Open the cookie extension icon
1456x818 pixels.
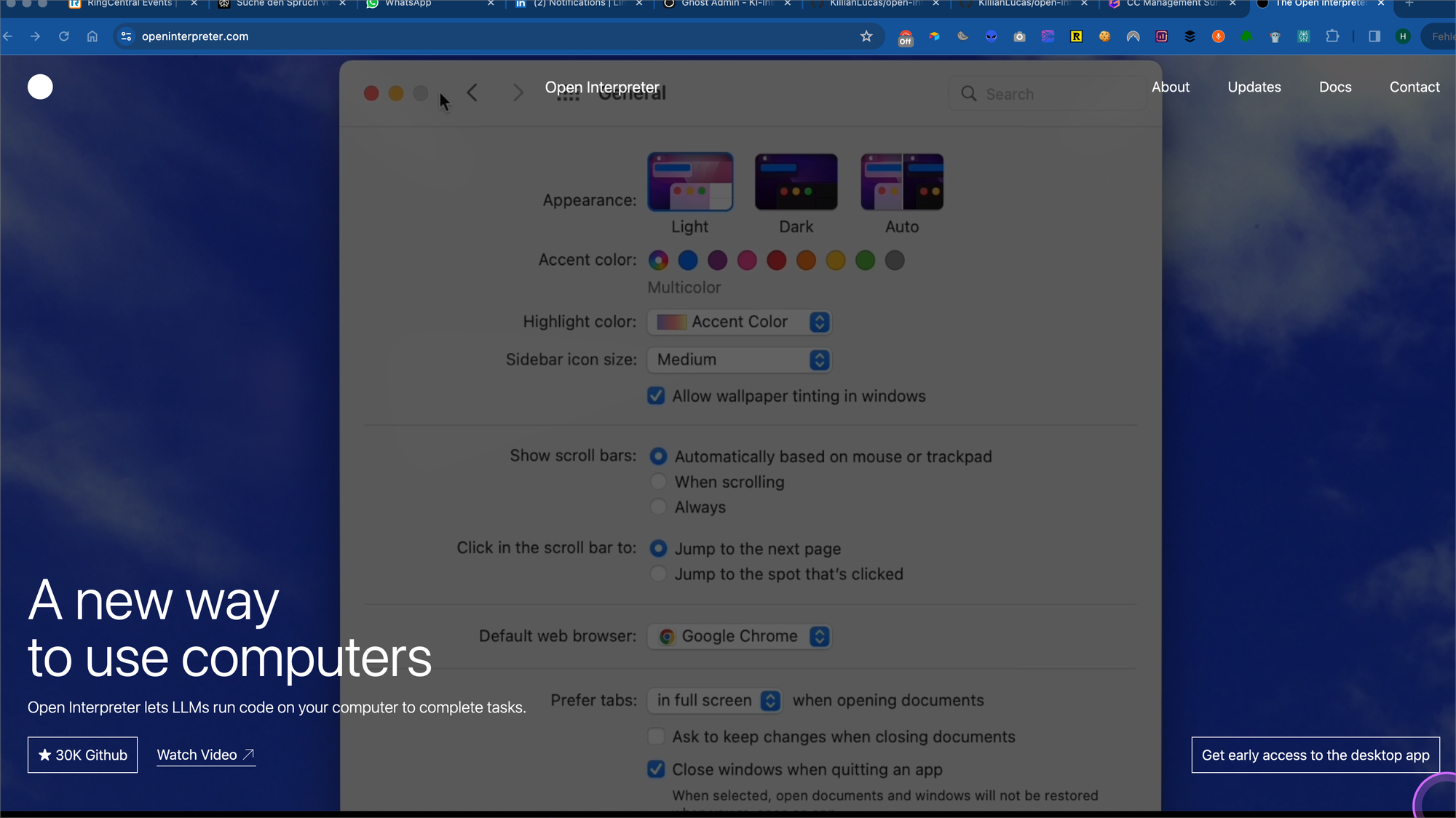tap(1104, 36)
